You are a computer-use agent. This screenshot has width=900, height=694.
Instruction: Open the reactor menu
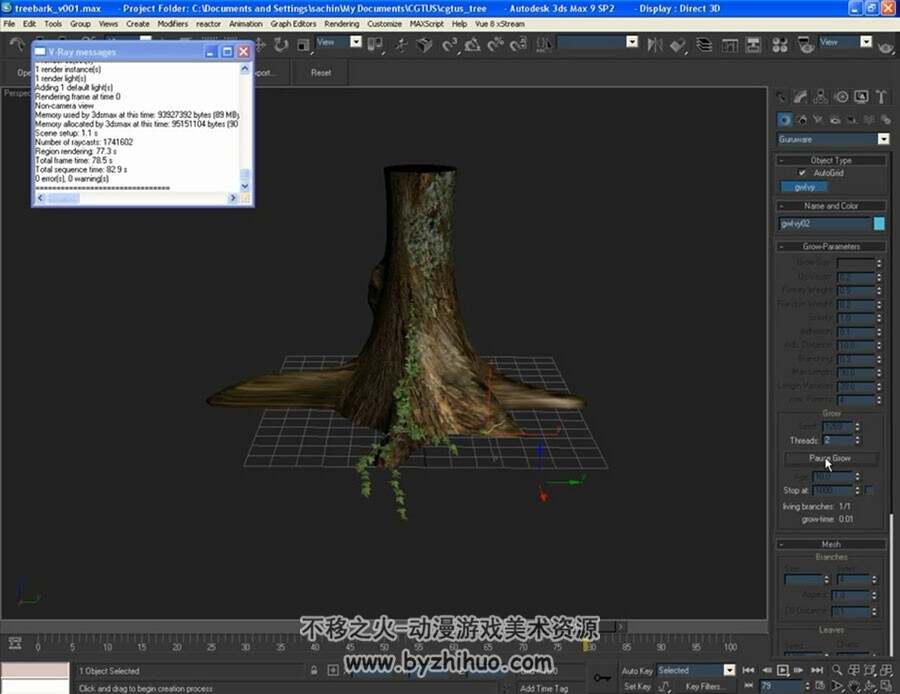[x=208, y=24]
